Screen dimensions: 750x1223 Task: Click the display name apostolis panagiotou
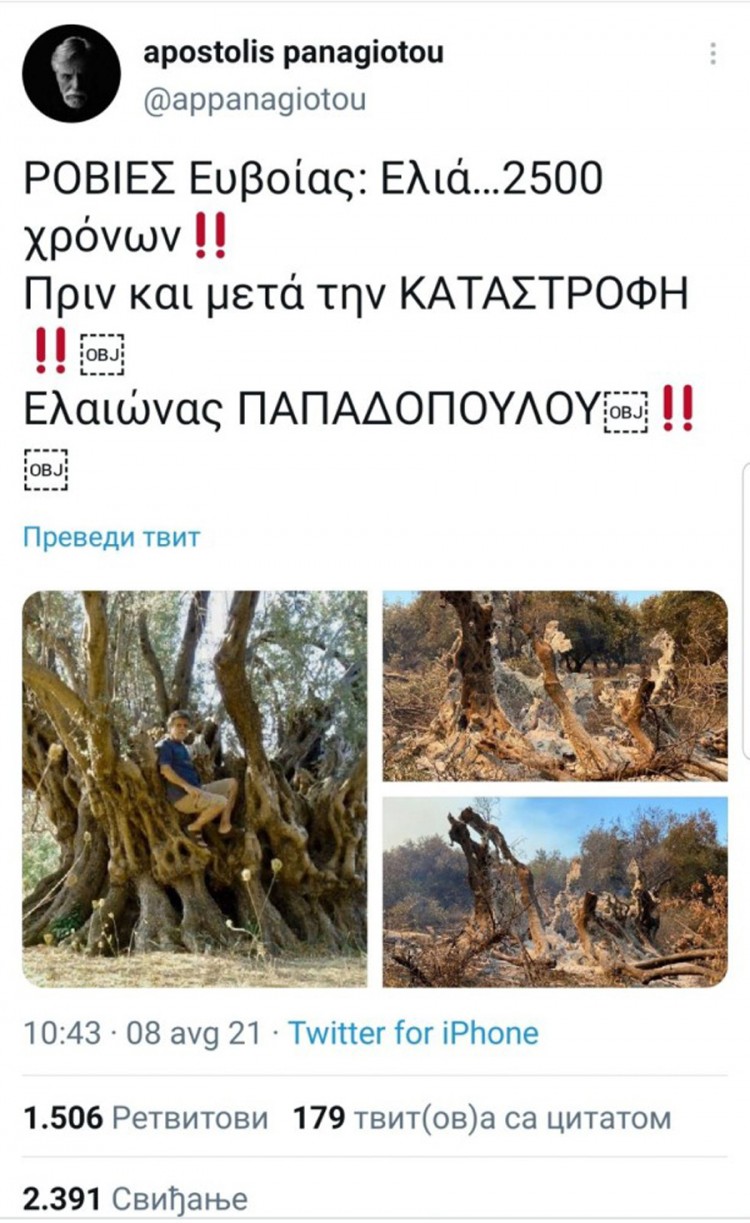293,53
